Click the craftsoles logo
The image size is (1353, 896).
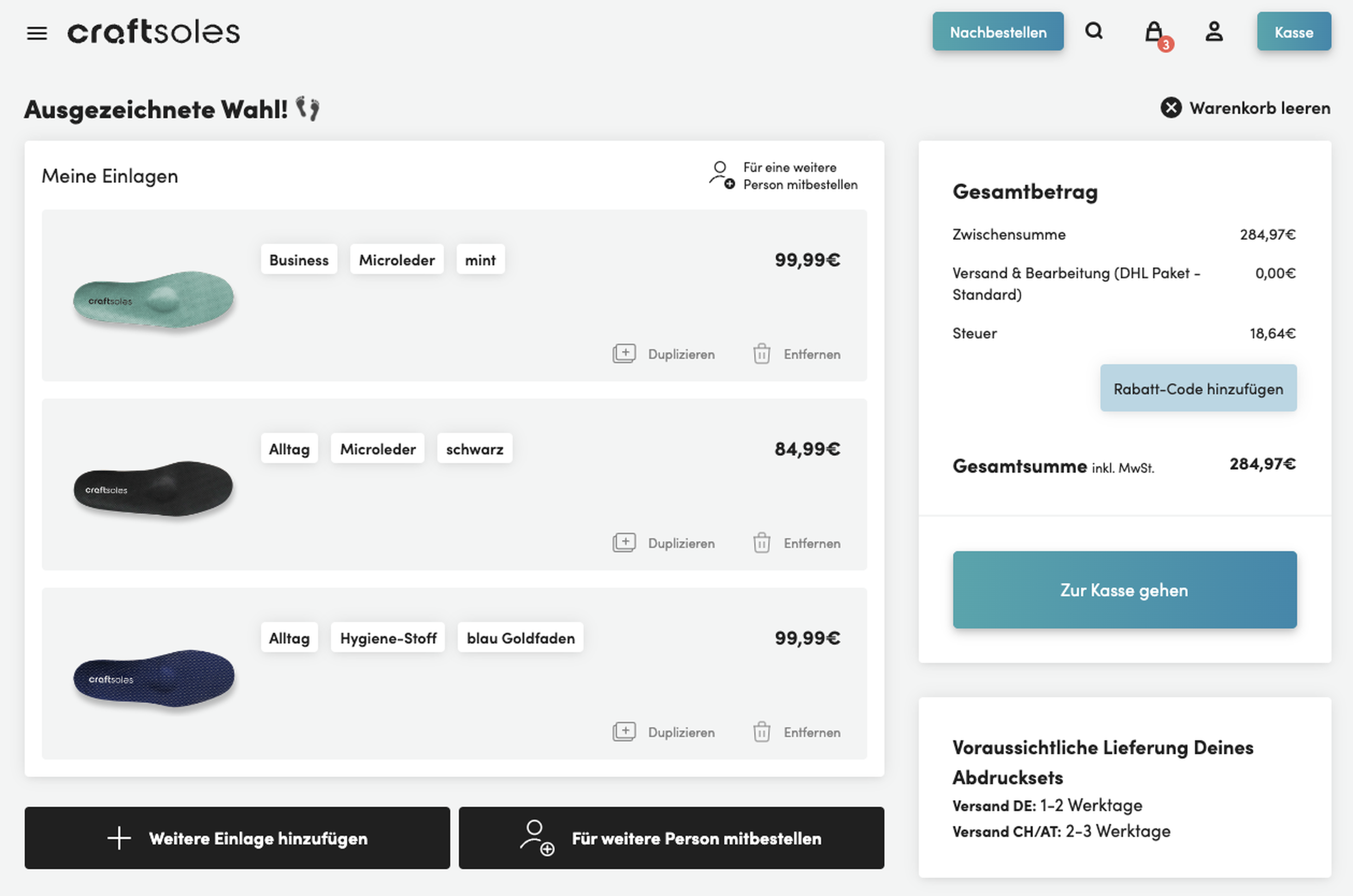tap(154, 32)
